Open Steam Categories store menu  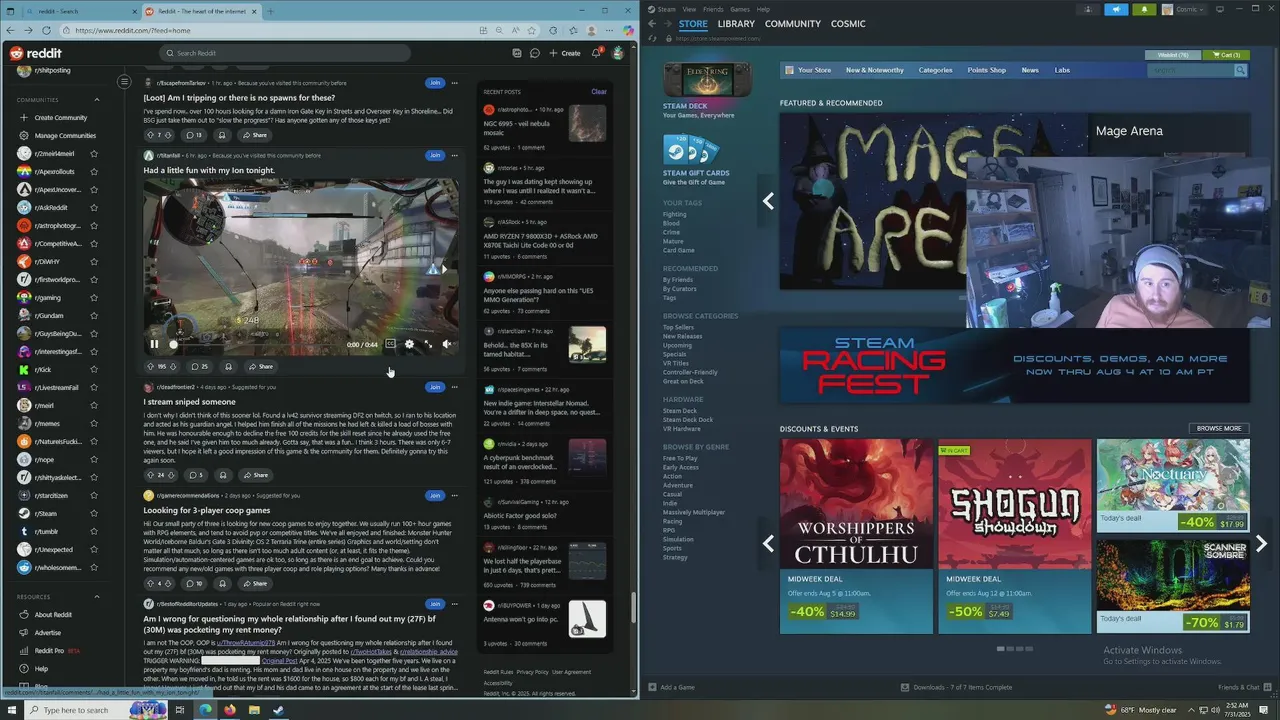pos(935,70)
